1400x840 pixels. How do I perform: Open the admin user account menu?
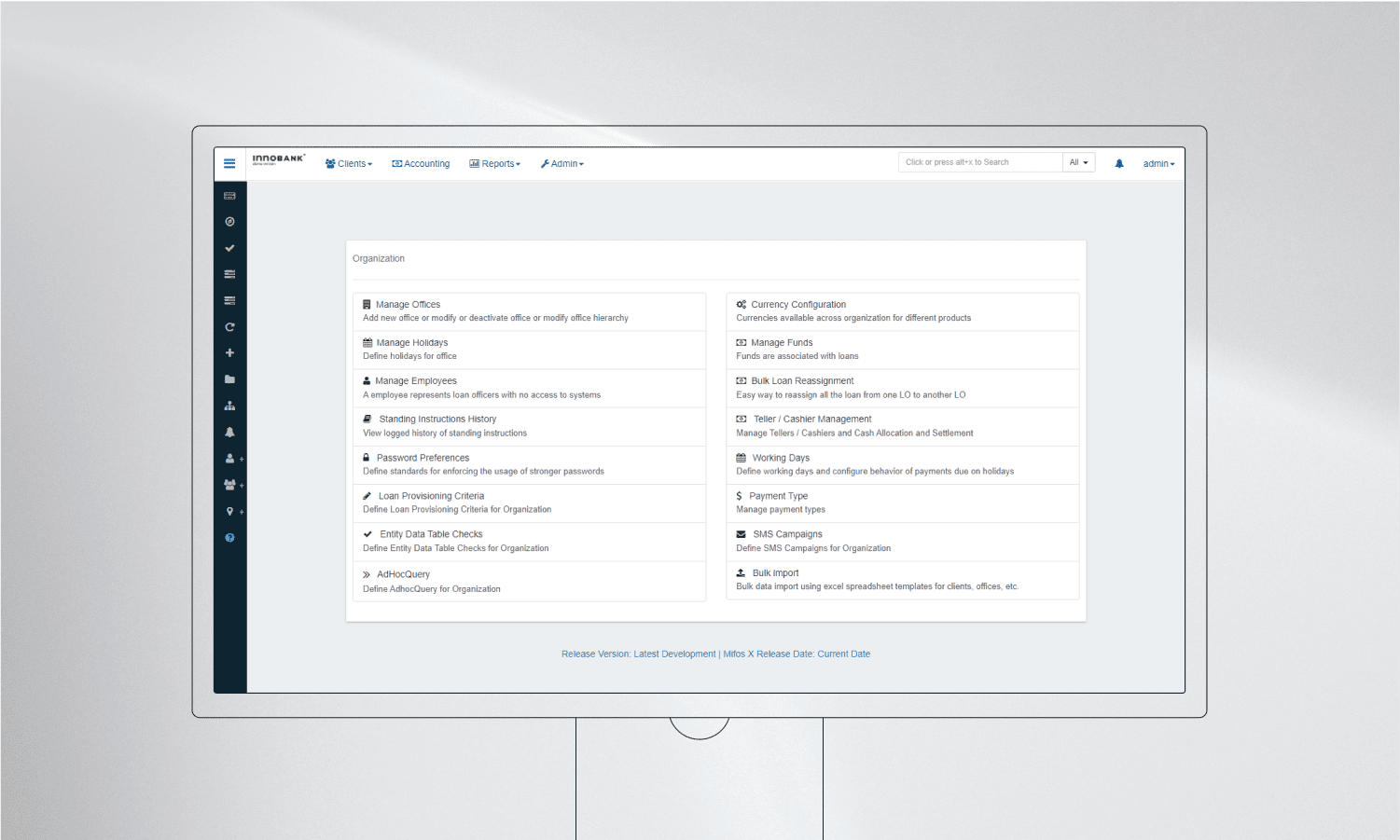click(1157, 163)
